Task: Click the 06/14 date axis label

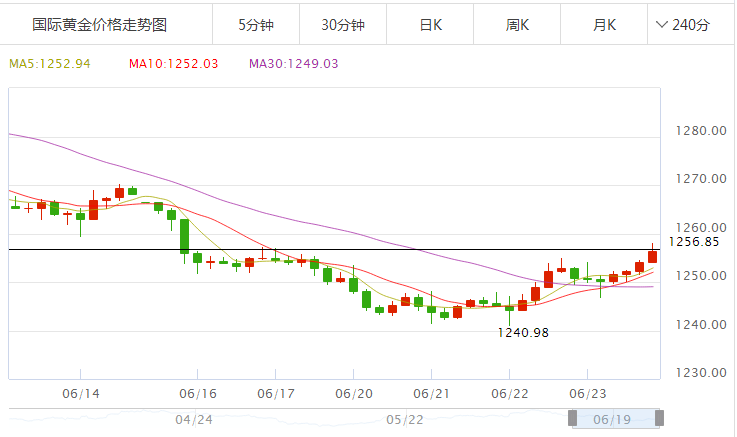Action: point(81,394)
